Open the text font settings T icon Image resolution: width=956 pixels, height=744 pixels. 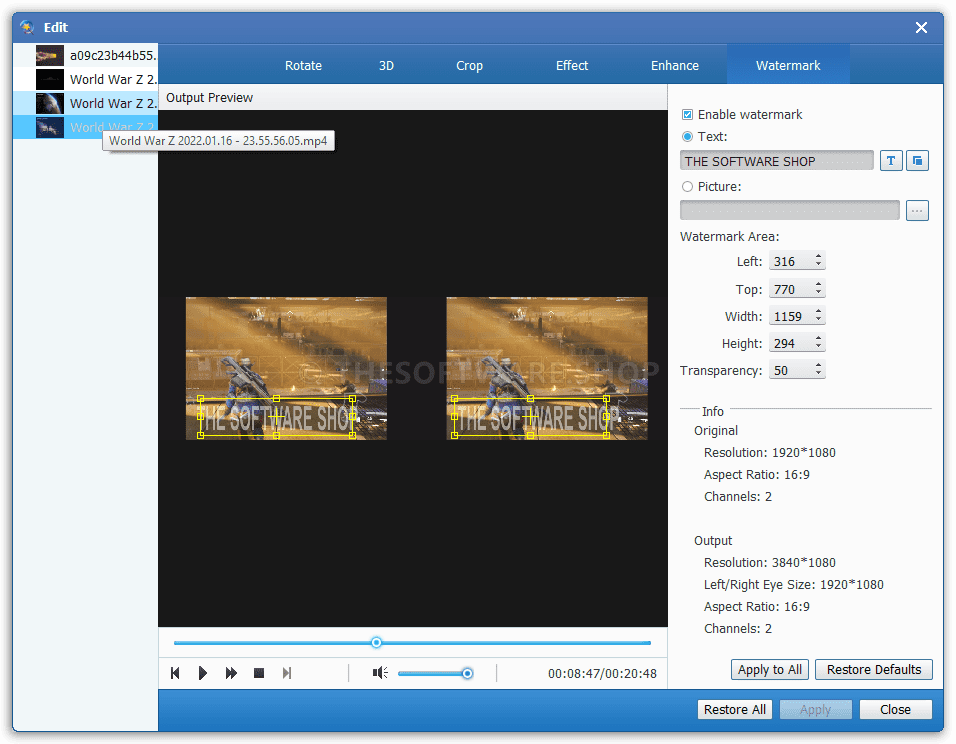tap(891, 161)
